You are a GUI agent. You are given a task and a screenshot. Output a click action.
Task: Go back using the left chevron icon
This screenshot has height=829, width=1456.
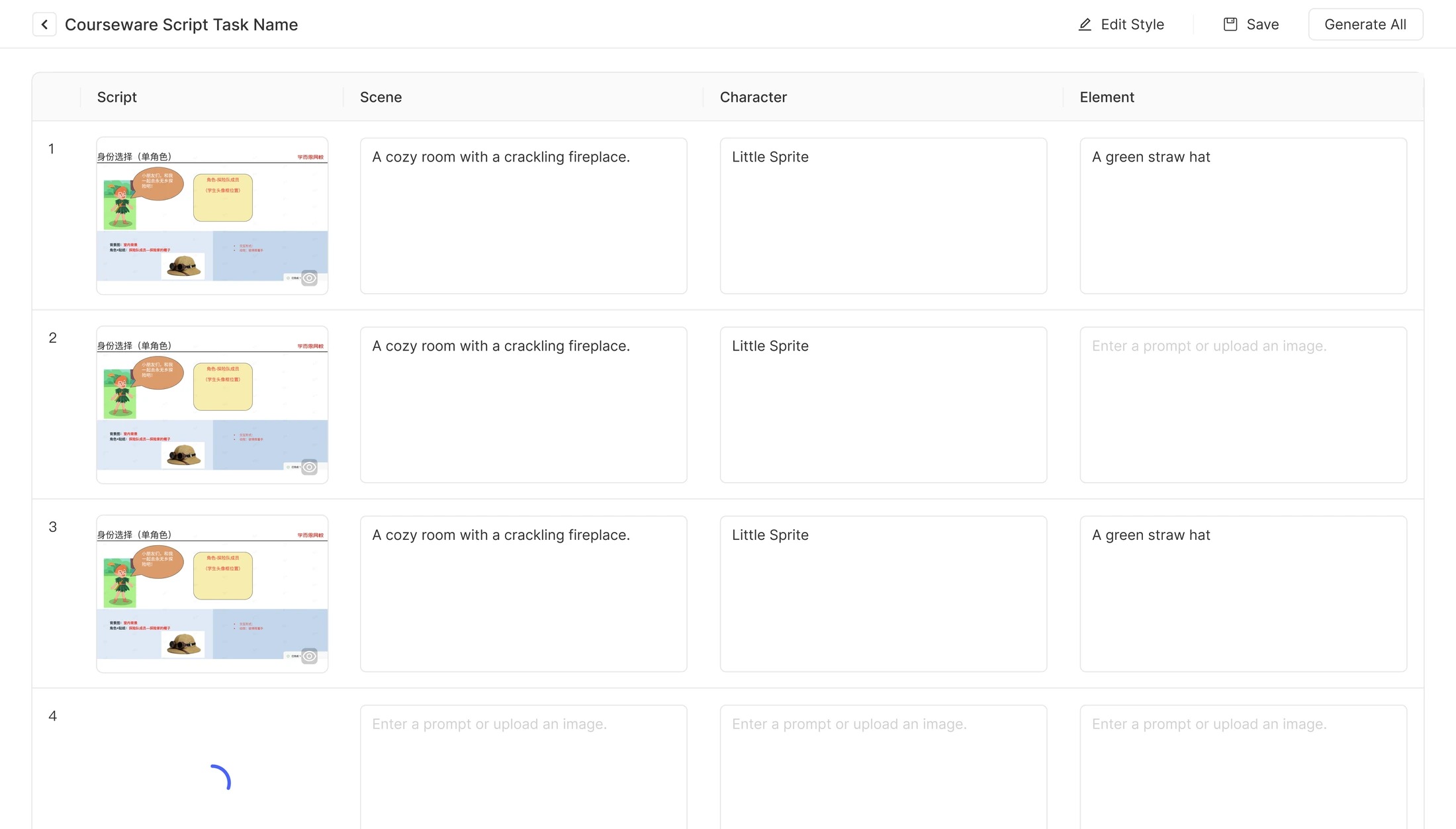(44, 24)
